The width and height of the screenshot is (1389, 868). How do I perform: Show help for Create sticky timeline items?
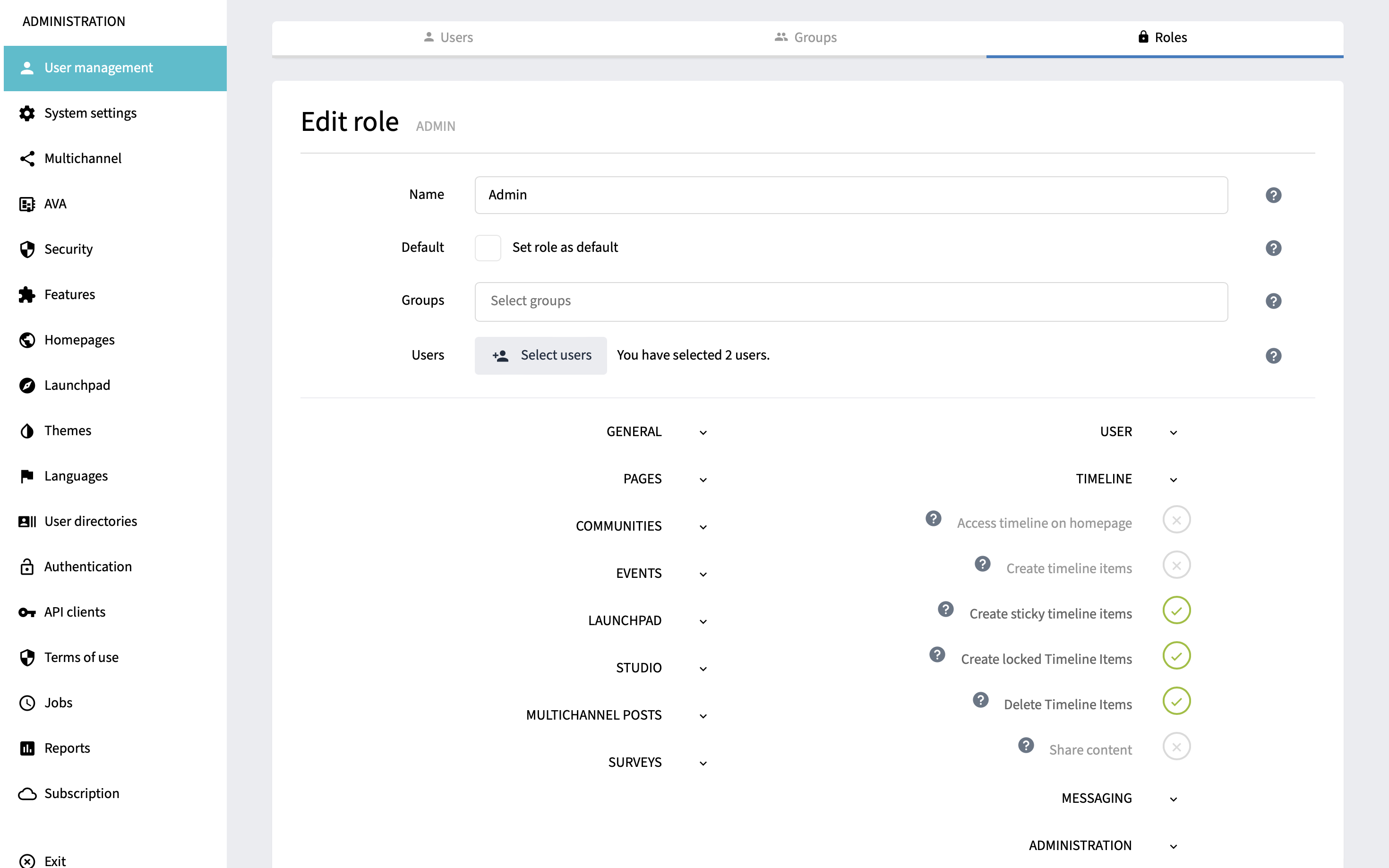pyautogui.click(x=946, y=609)
